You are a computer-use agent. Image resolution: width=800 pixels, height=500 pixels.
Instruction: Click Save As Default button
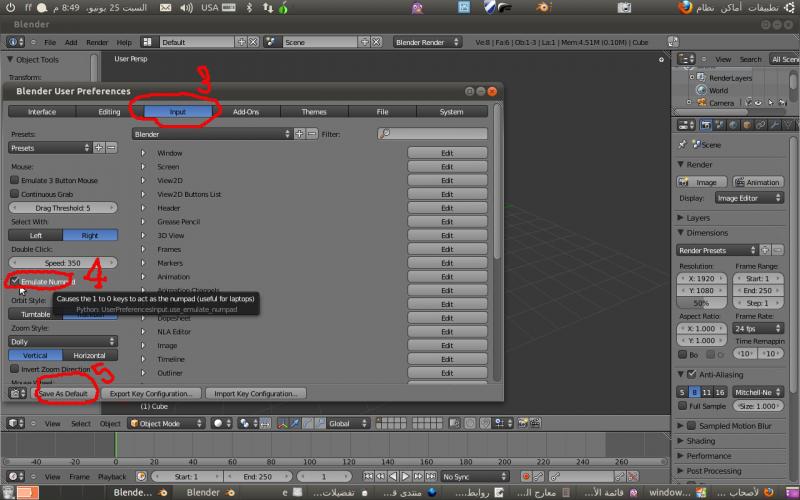(63, 393)
